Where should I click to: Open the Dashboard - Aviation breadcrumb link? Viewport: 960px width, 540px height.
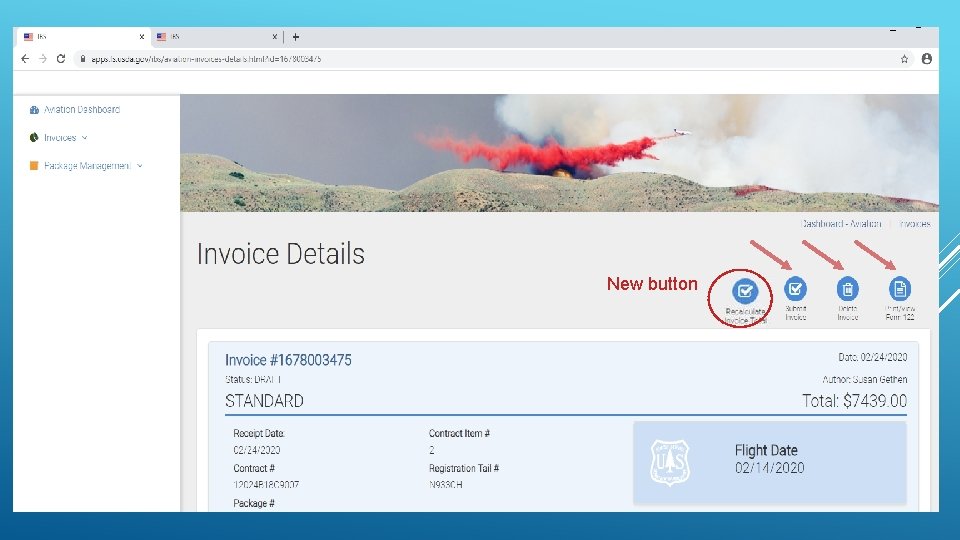click(841, 224)
